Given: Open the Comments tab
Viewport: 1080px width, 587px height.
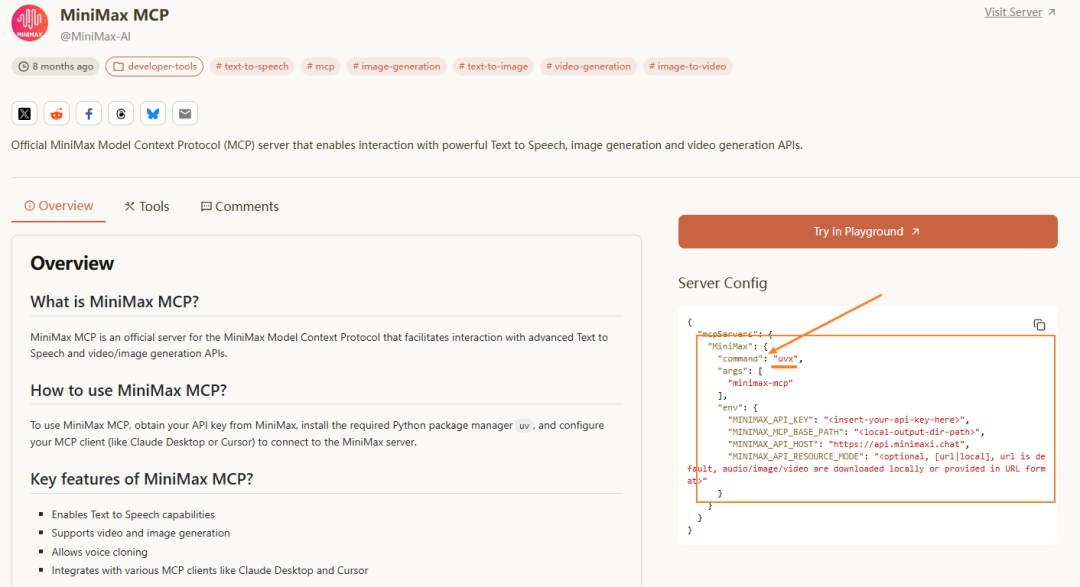Looking at the screenshot, I should 240,206.
